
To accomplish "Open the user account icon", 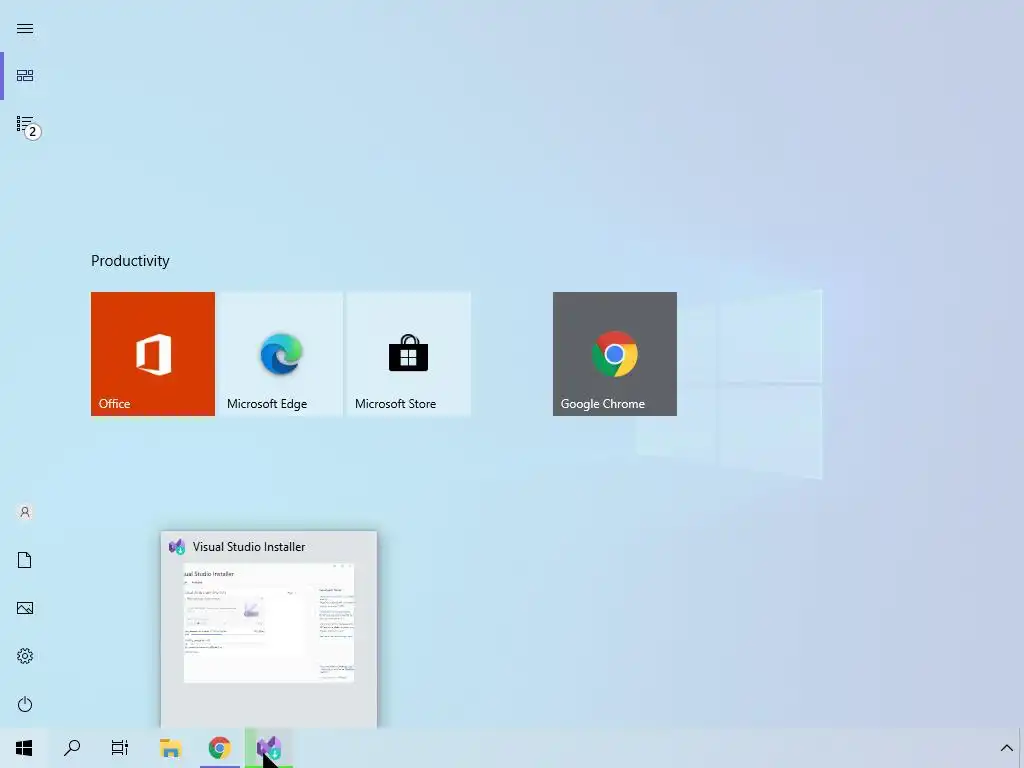I will [x=25, y=512].
